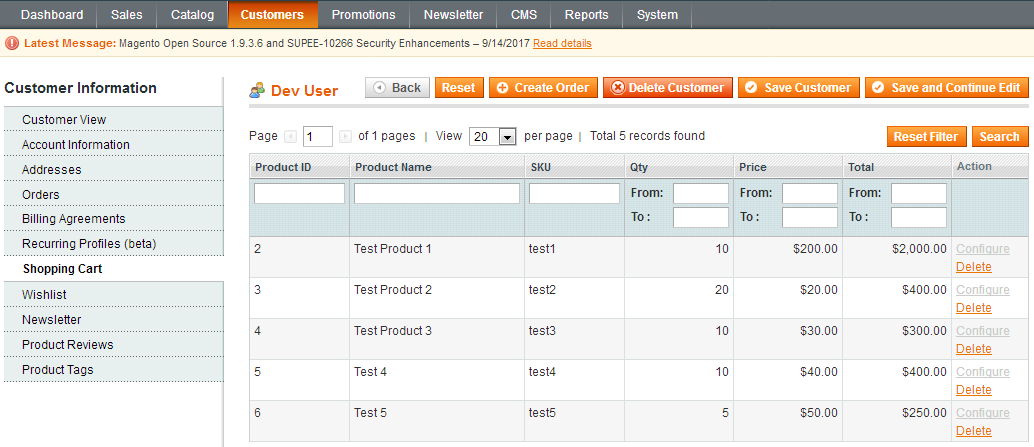
Task: Open the Read details link
Action: point(562,44)
